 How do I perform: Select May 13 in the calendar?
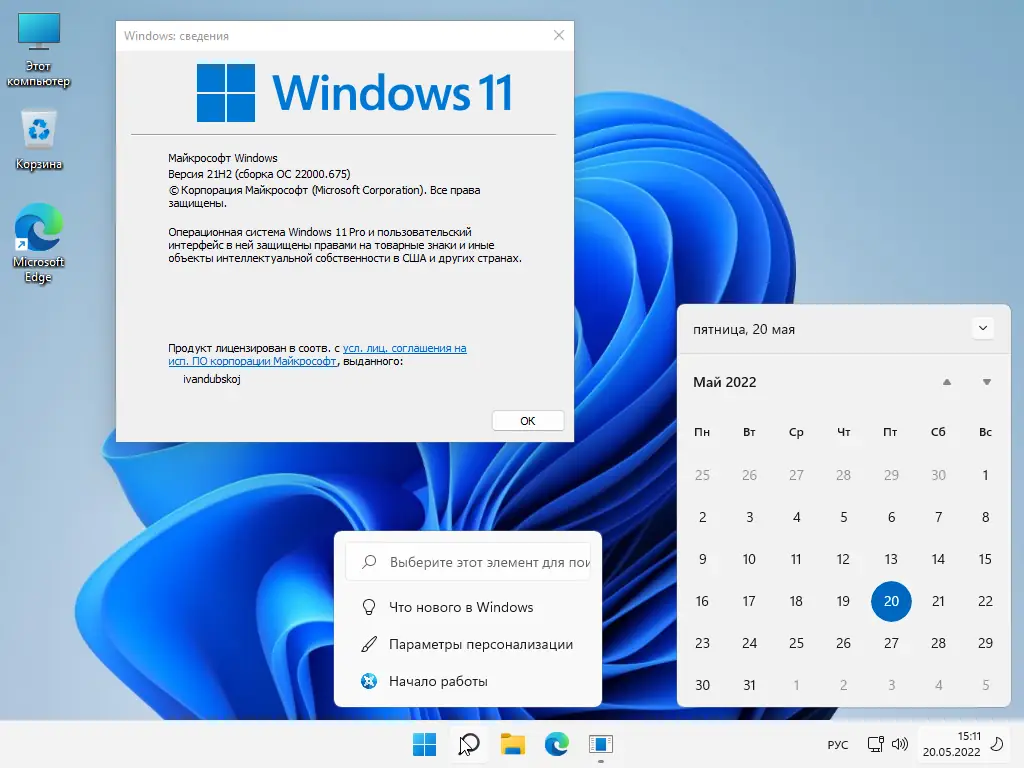(x=891, y=559)
